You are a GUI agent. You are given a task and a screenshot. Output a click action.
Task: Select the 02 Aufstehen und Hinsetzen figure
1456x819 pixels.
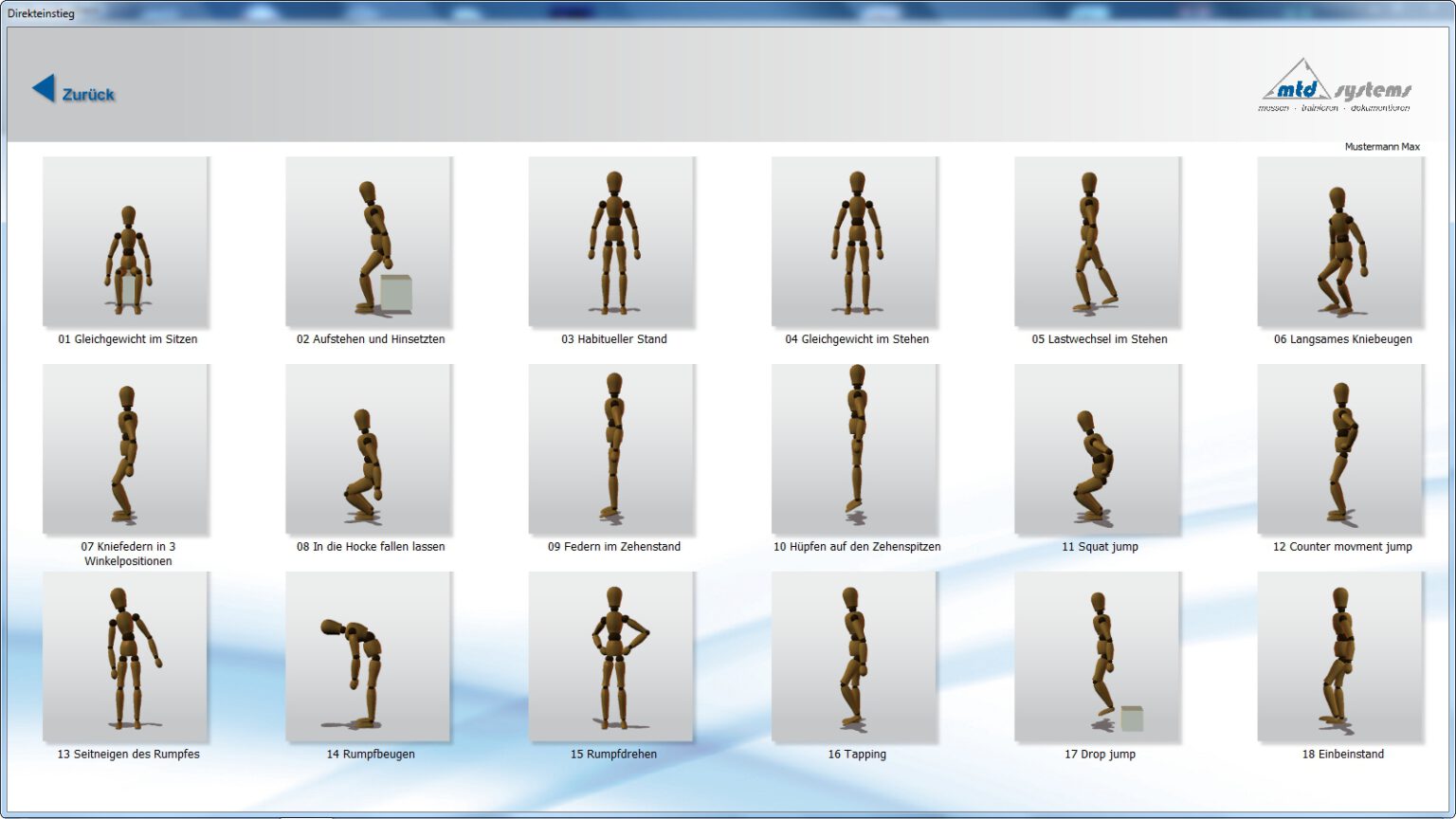point(369,243)
